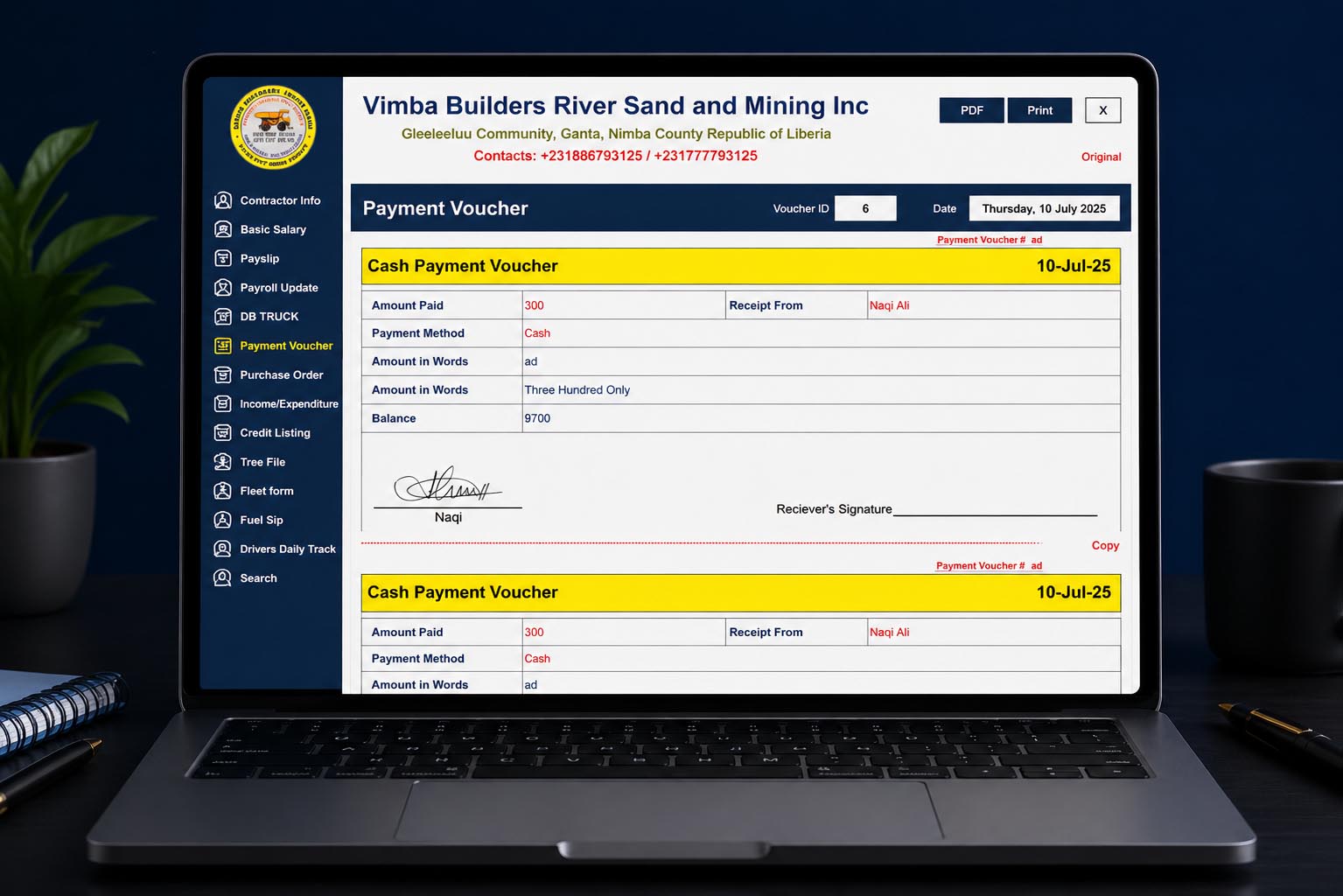
Task: Click the Three Hundred Only text
Action: [x=577, y=390]
